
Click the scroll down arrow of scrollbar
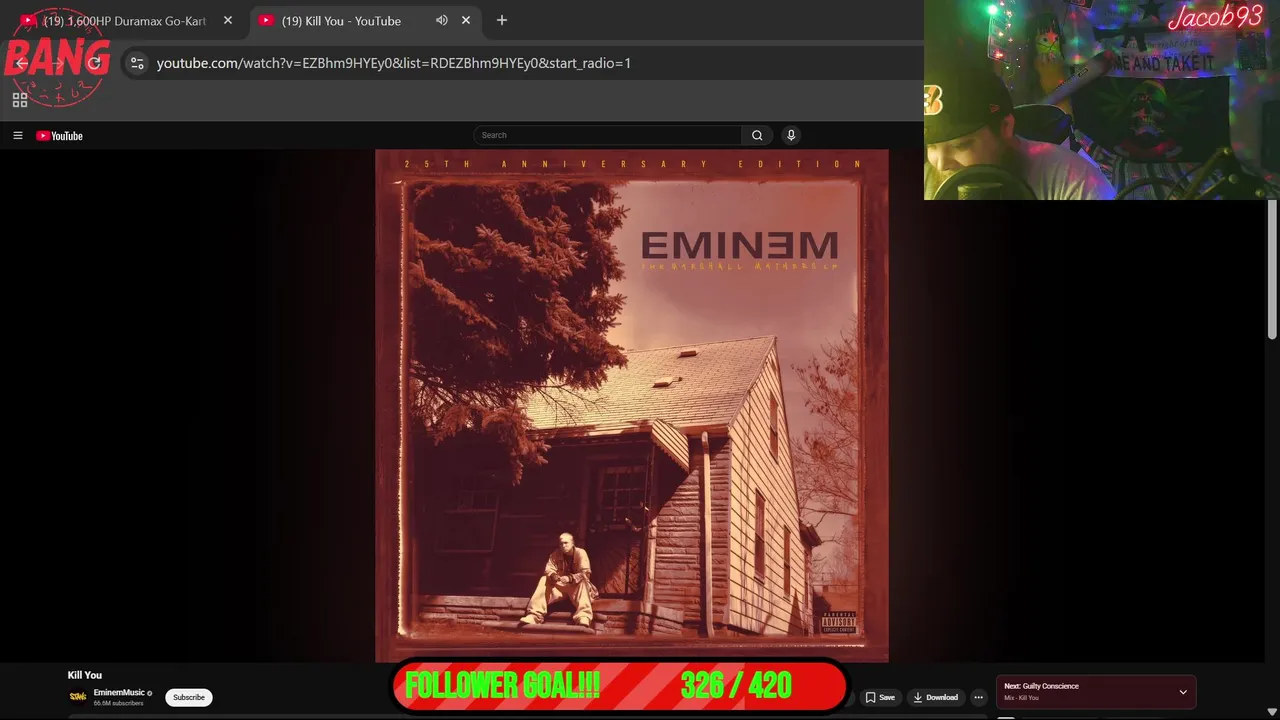coord(1272,711)
